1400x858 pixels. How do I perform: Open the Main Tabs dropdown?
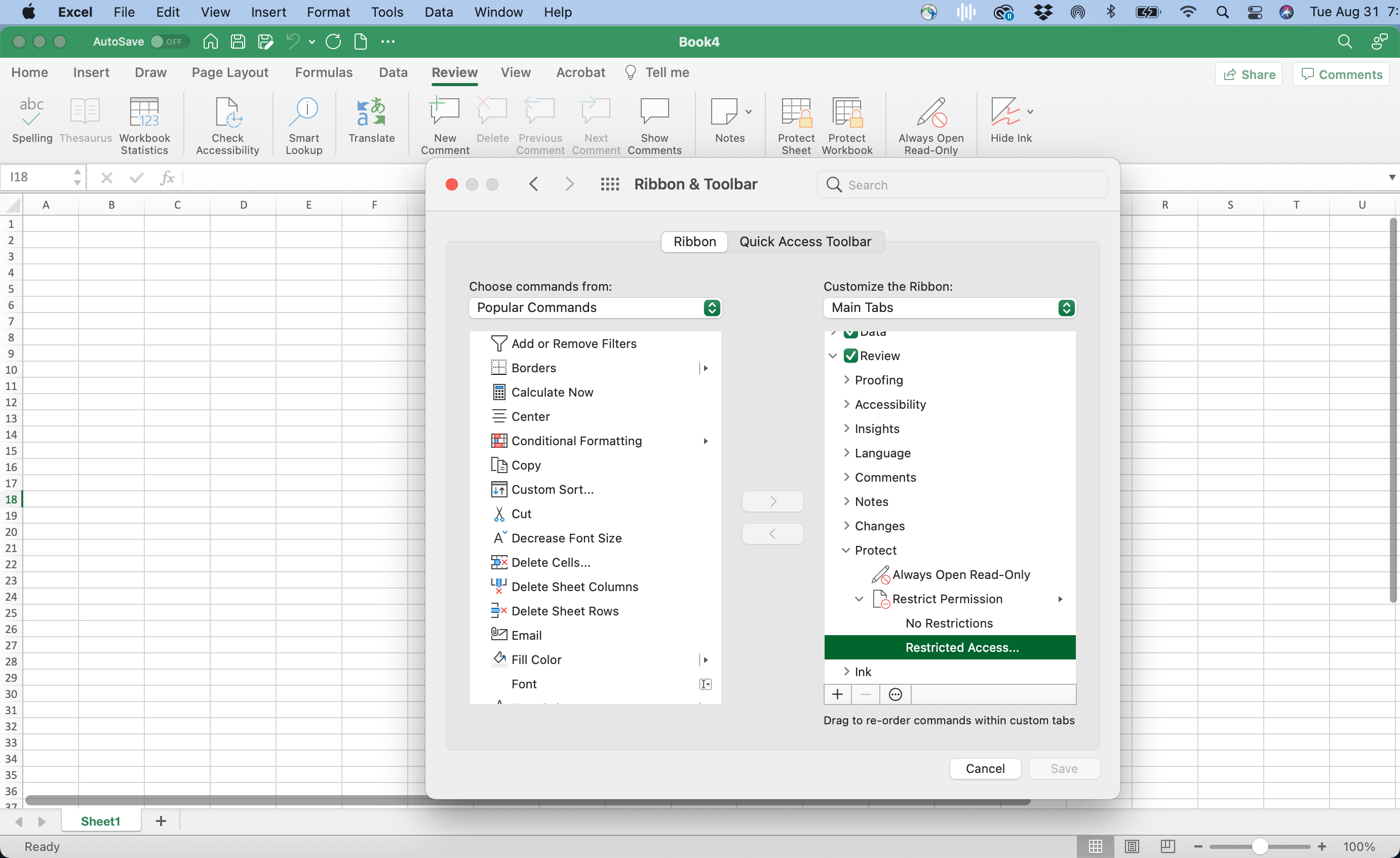(949, 307)
